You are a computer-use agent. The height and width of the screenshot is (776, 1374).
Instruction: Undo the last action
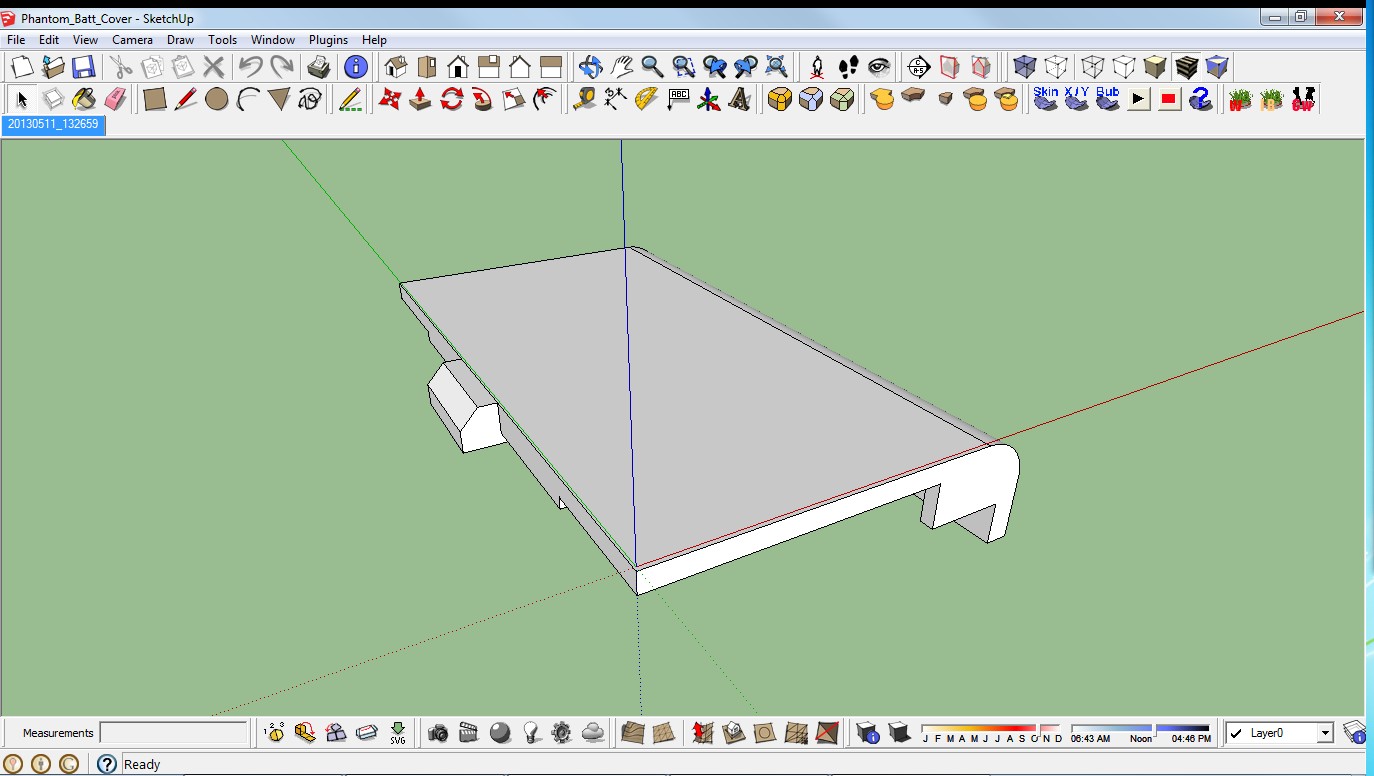click(x=251, y=67)
